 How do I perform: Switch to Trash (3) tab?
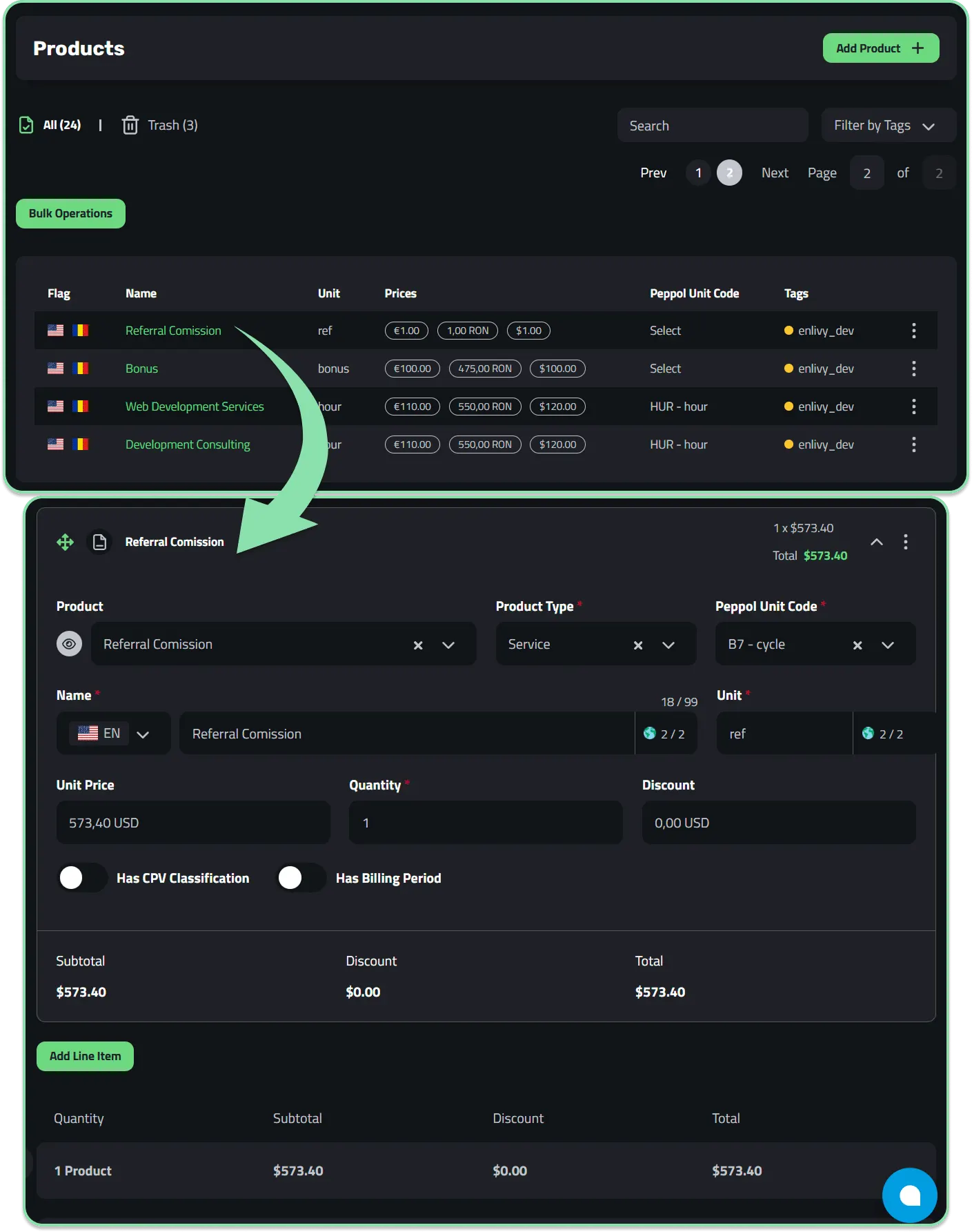point(172,125)
